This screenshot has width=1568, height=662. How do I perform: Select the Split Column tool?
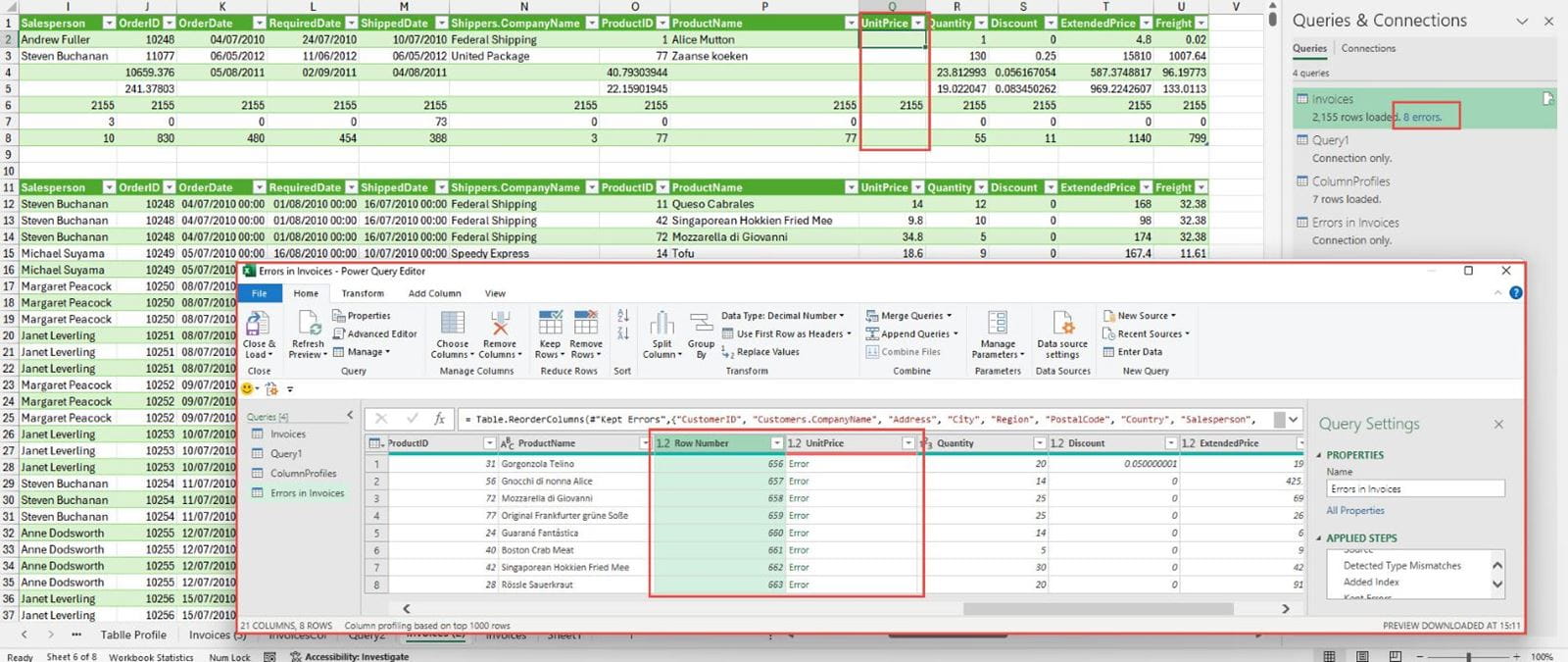click(x=662, y=325)
